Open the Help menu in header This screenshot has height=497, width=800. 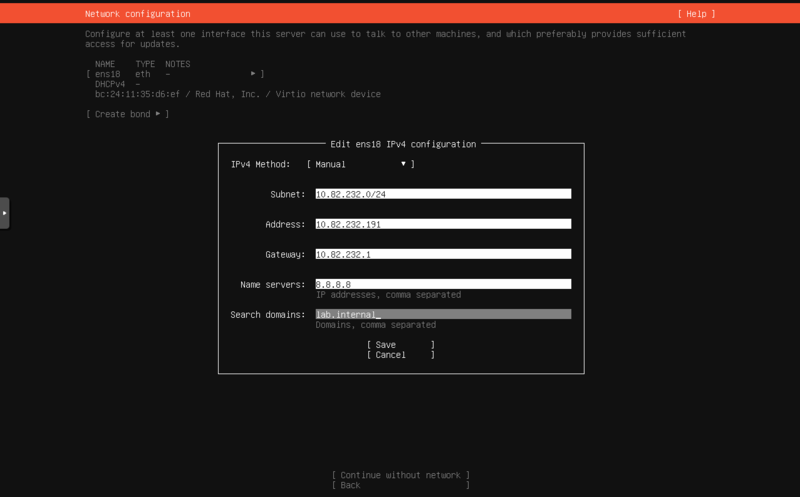click(x=695, y=14)
